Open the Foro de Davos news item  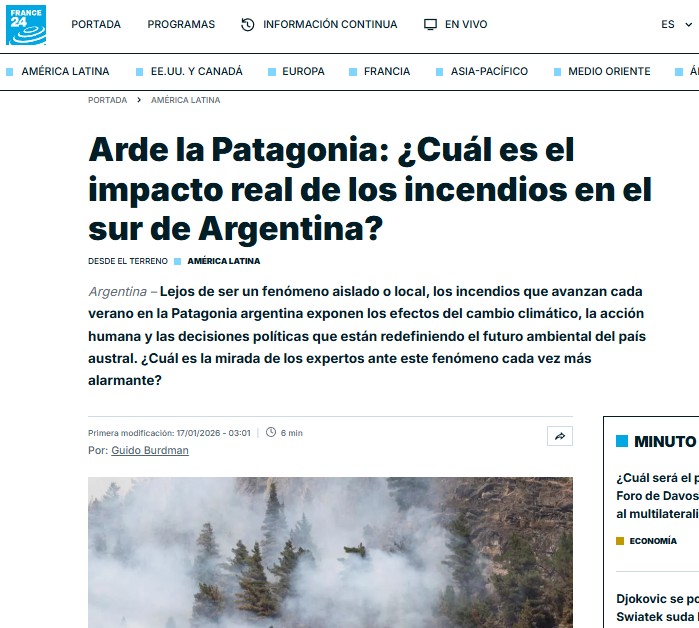657,495
